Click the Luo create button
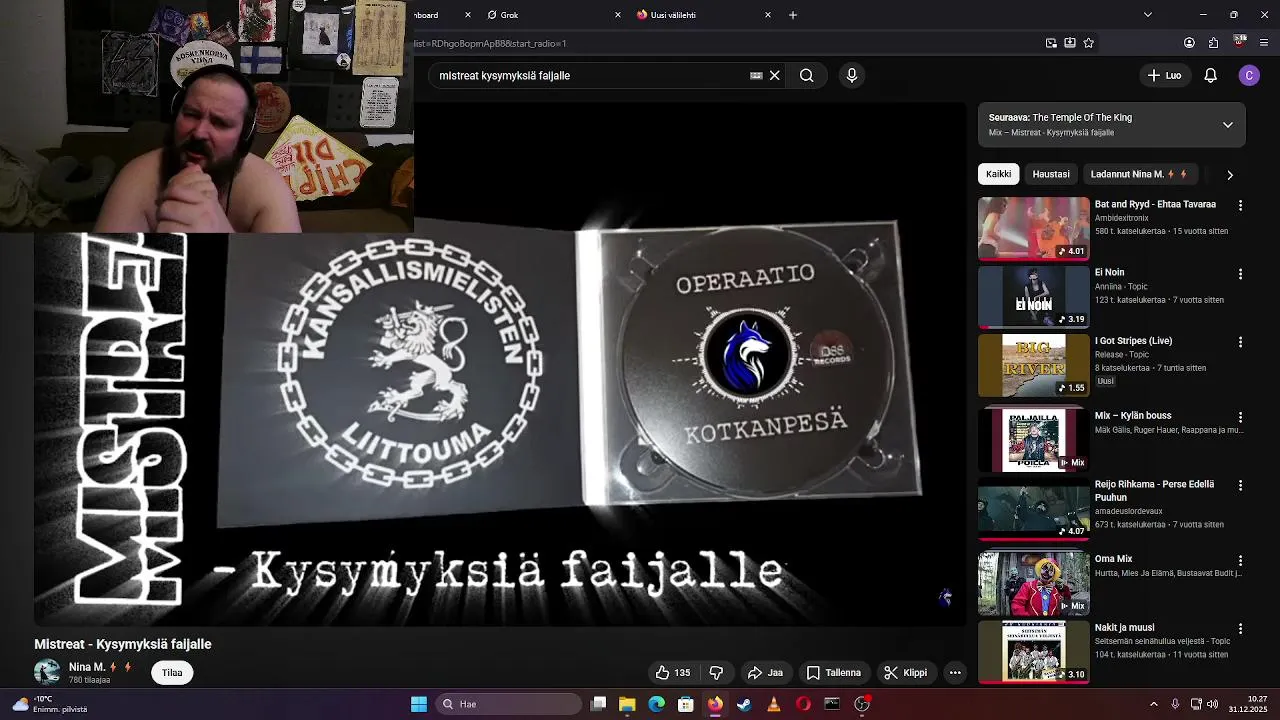This screenshot has width=1280, height=720. 1165,75
